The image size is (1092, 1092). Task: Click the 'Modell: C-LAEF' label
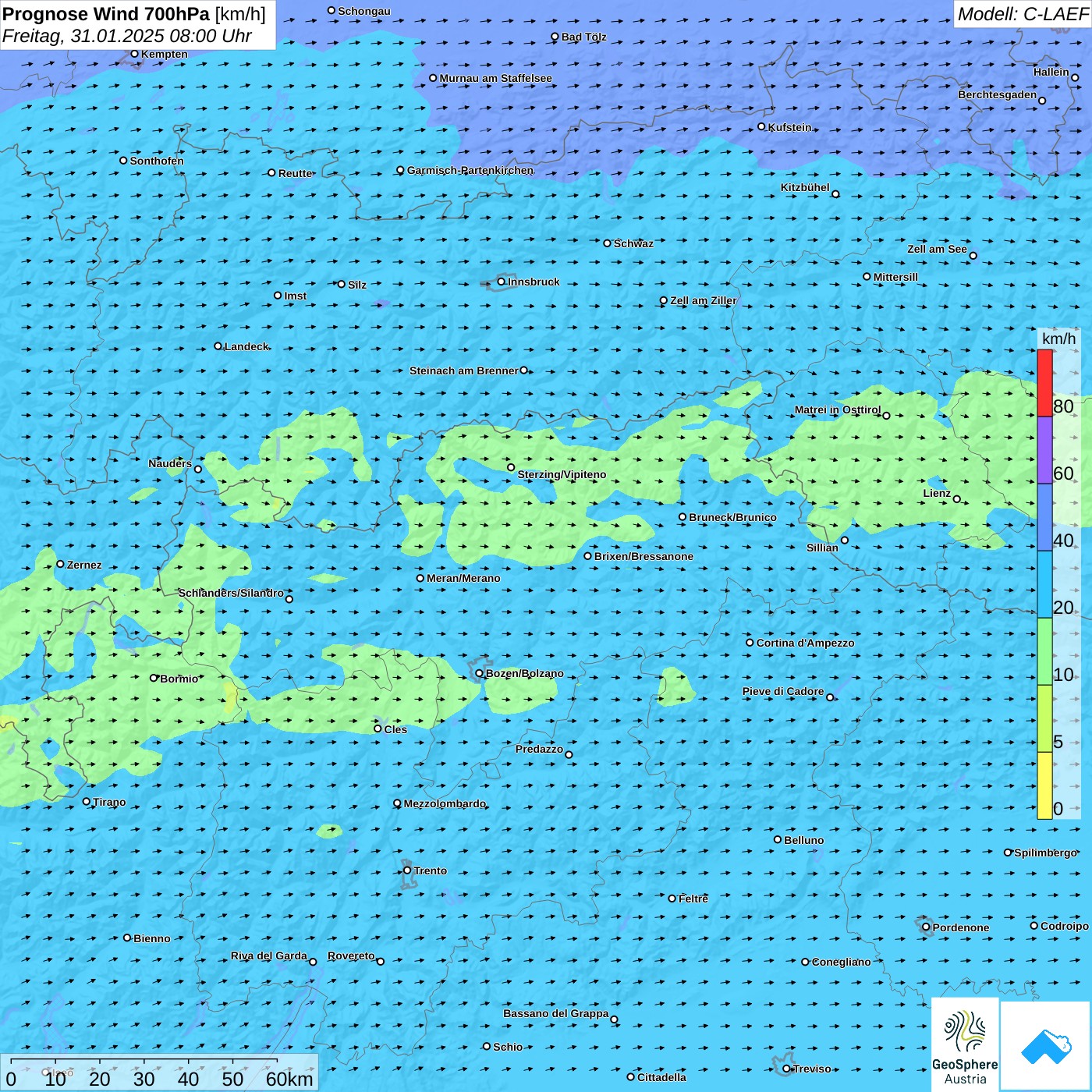pyautogui.click(x=1023, y=14)
